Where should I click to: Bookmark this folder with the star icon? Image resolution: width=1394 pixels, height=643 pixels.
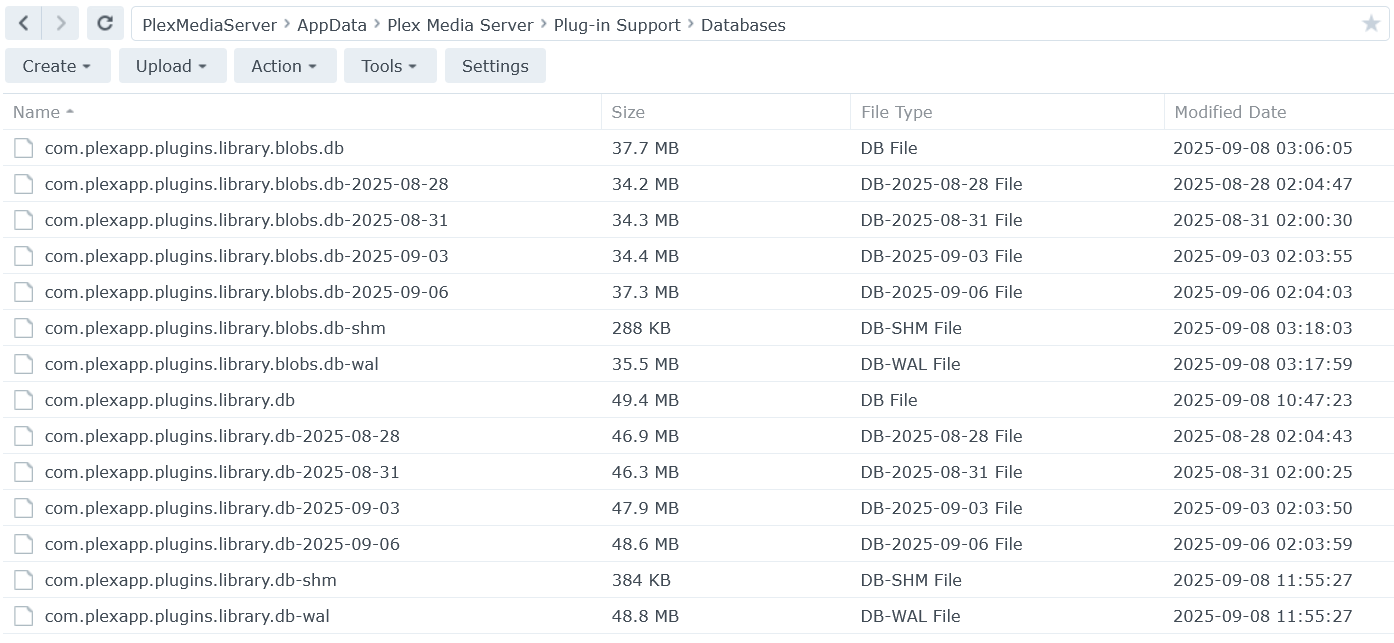(1371, 24)
